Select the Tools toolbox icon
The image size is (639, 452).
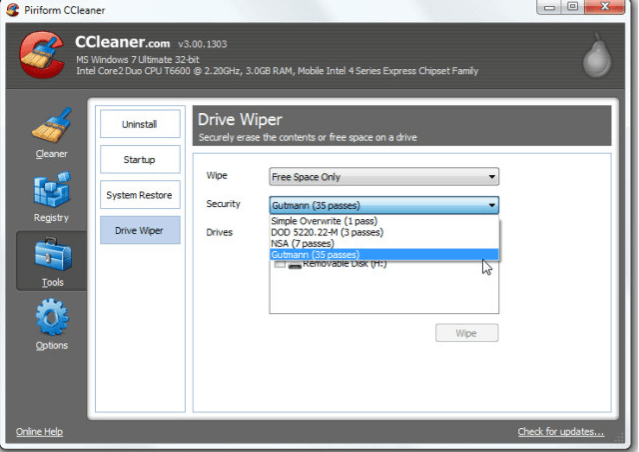[x=53, y=254]
